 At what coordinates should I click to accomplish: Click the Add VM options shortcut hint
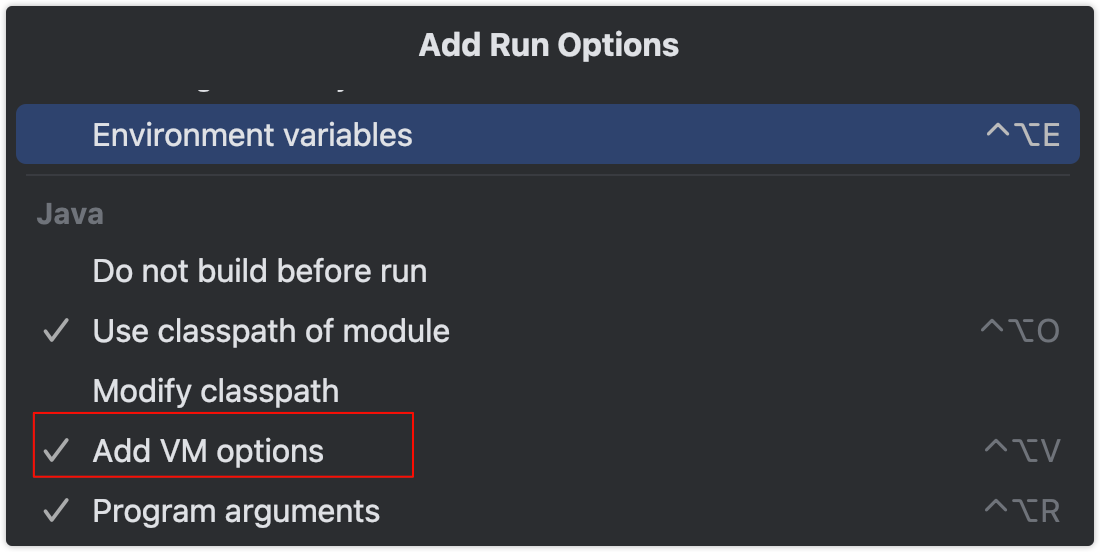1021,451
